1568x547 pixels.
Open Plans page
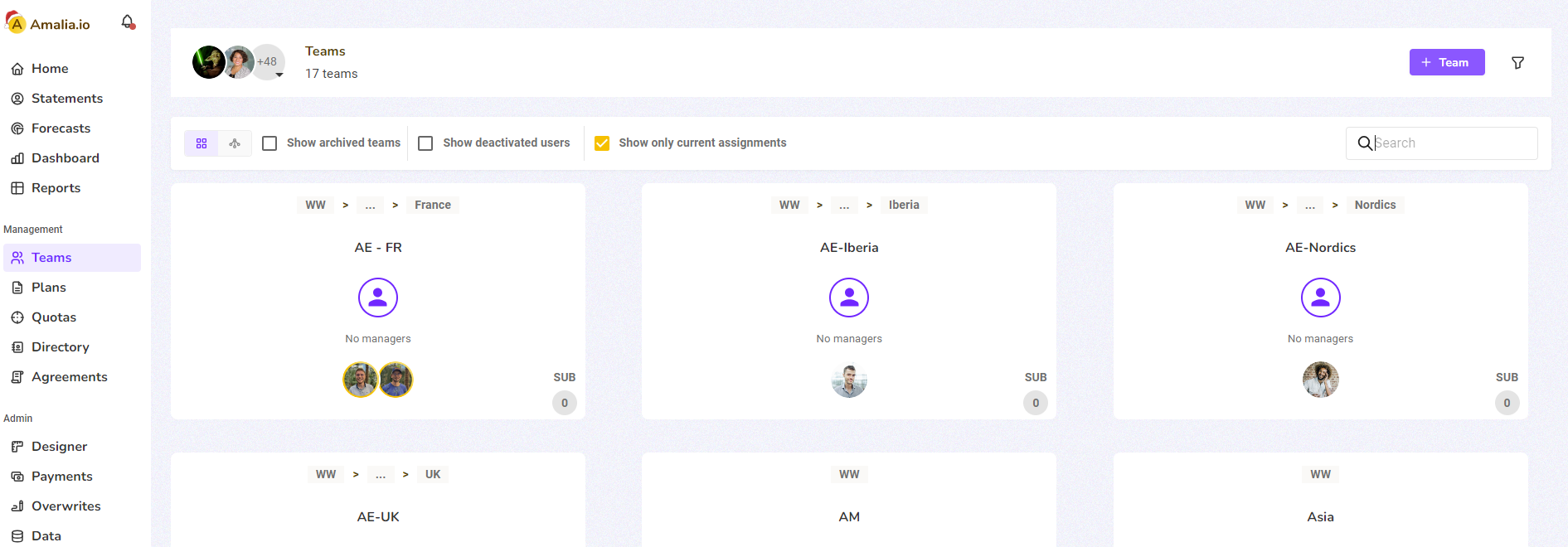72,288
